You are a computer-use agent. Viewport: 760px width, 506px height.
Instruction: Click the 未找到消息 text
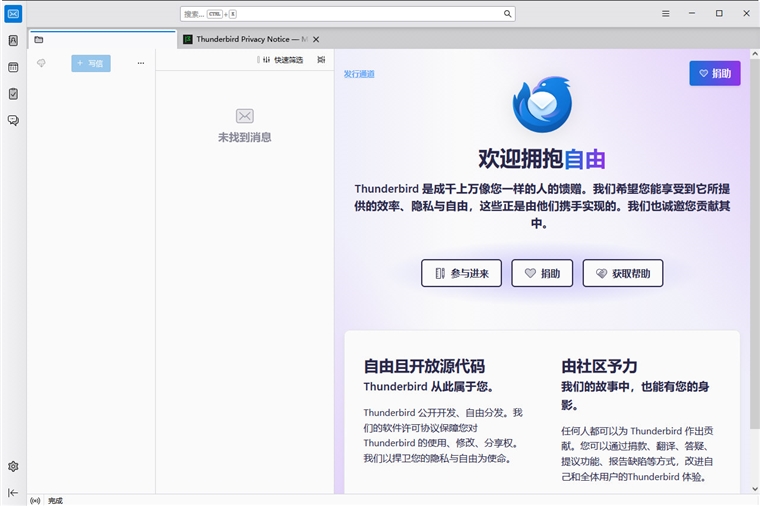click(x=244, y=137)
